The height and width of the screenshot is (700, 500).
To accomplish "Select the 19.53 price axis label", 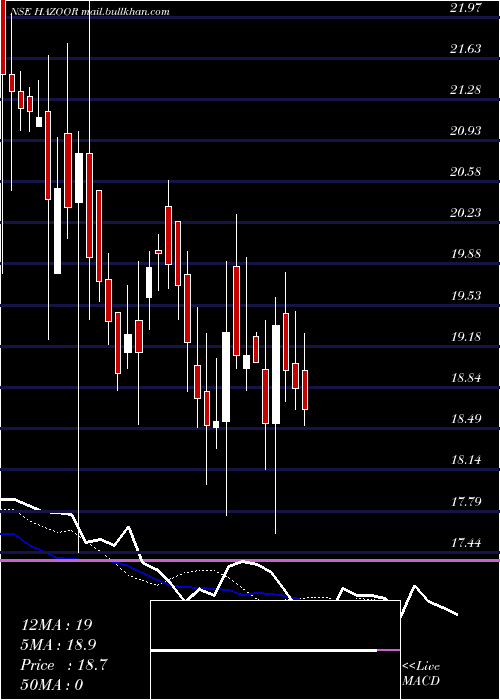I will point(466,295).
